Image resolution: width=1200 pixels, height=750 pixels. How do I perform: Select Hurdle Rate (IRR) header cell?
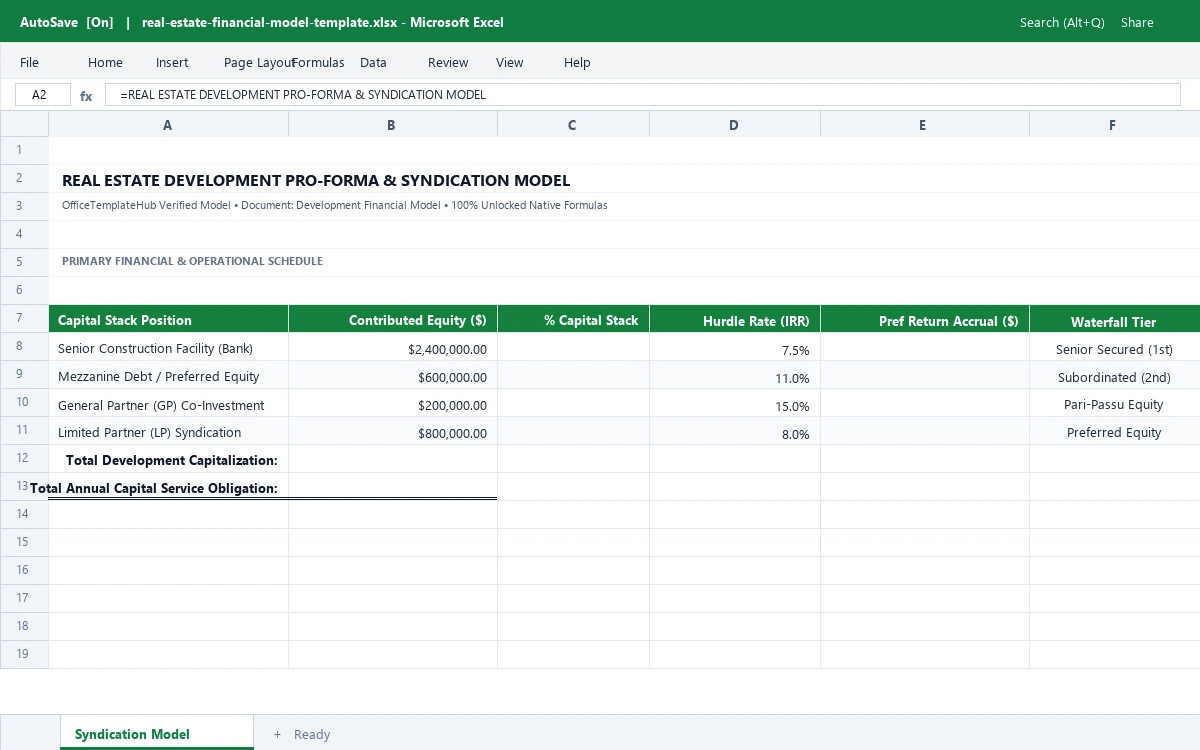pos(734,319)
